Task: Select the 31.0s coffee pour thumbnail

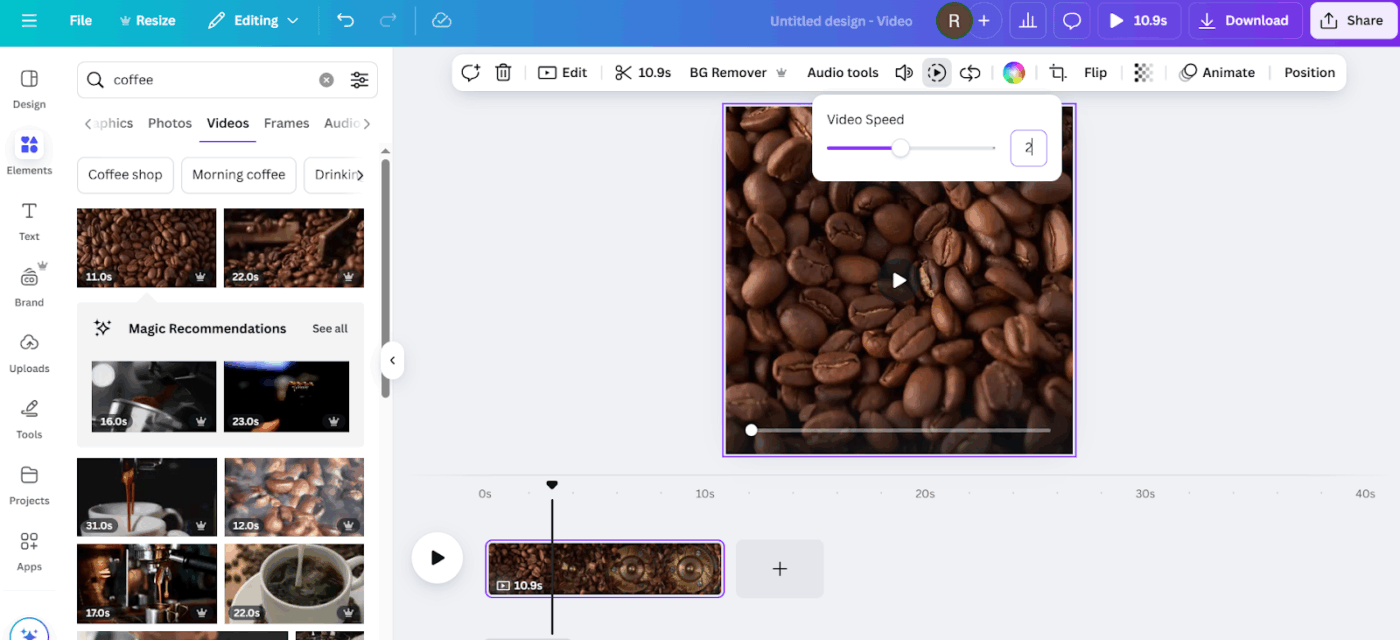Action: (146, 496)
